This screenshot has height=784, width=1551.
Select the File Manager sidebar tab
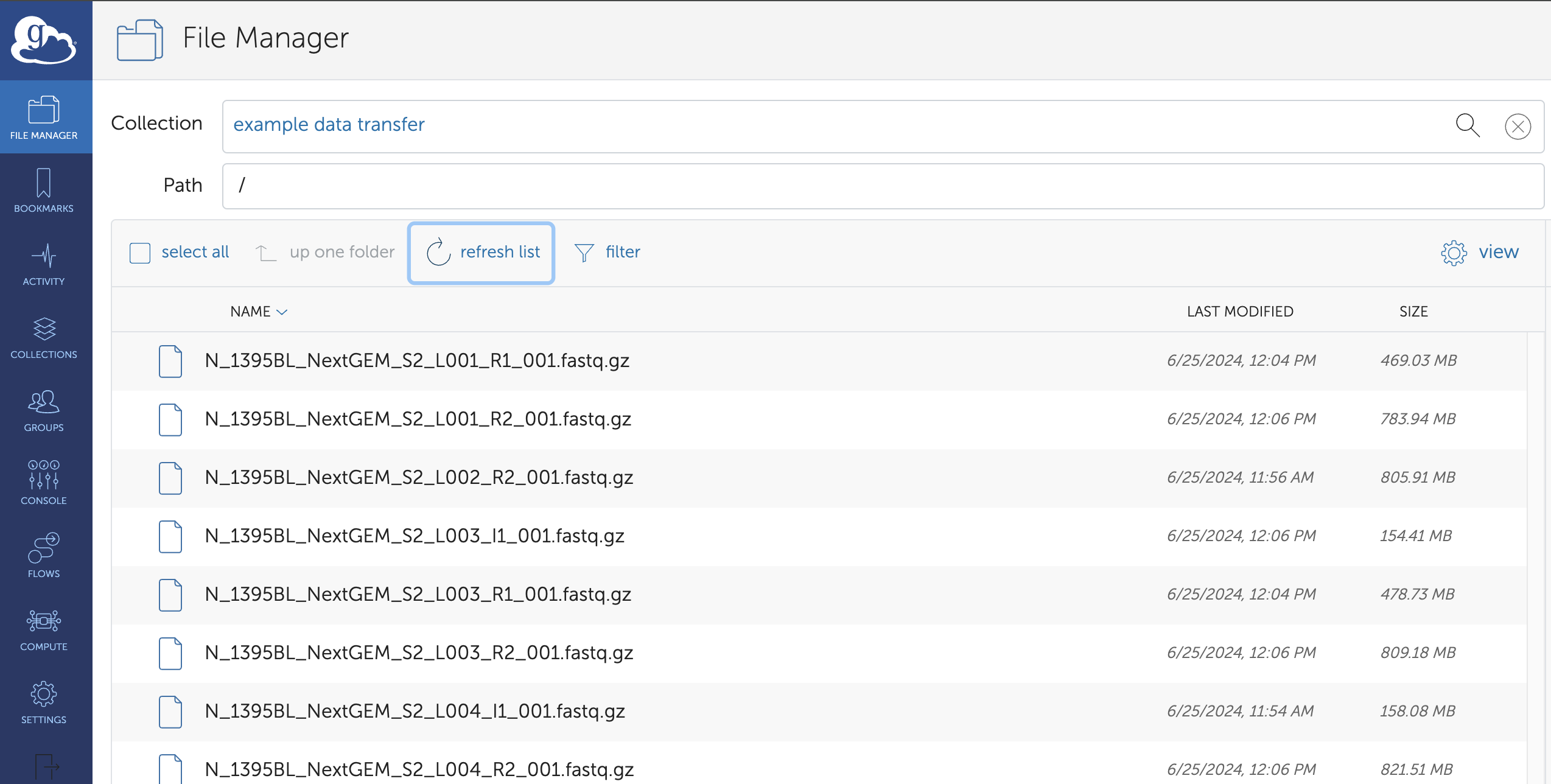coord(43,118)
